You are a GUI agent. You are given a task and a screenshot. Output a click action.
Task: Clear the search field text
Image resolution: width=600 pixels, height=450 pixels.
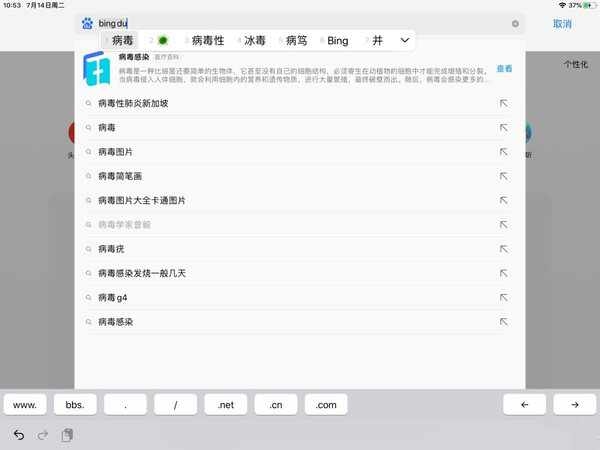point(515,23)
